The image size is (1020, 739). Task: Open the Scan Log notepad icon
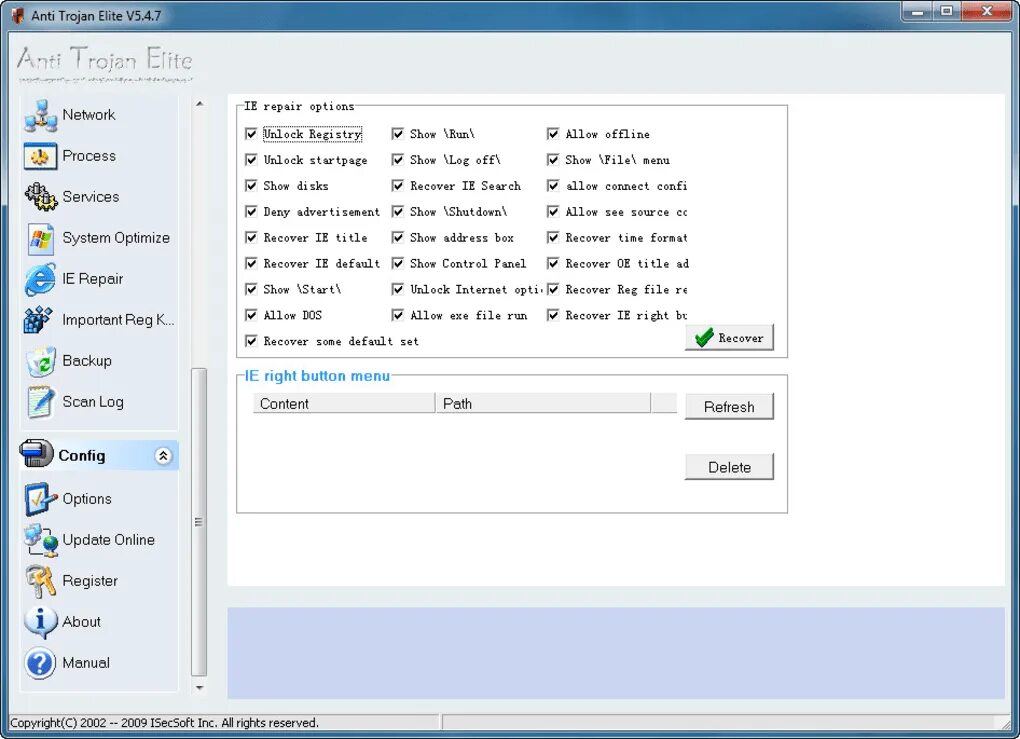coord(40,401)
